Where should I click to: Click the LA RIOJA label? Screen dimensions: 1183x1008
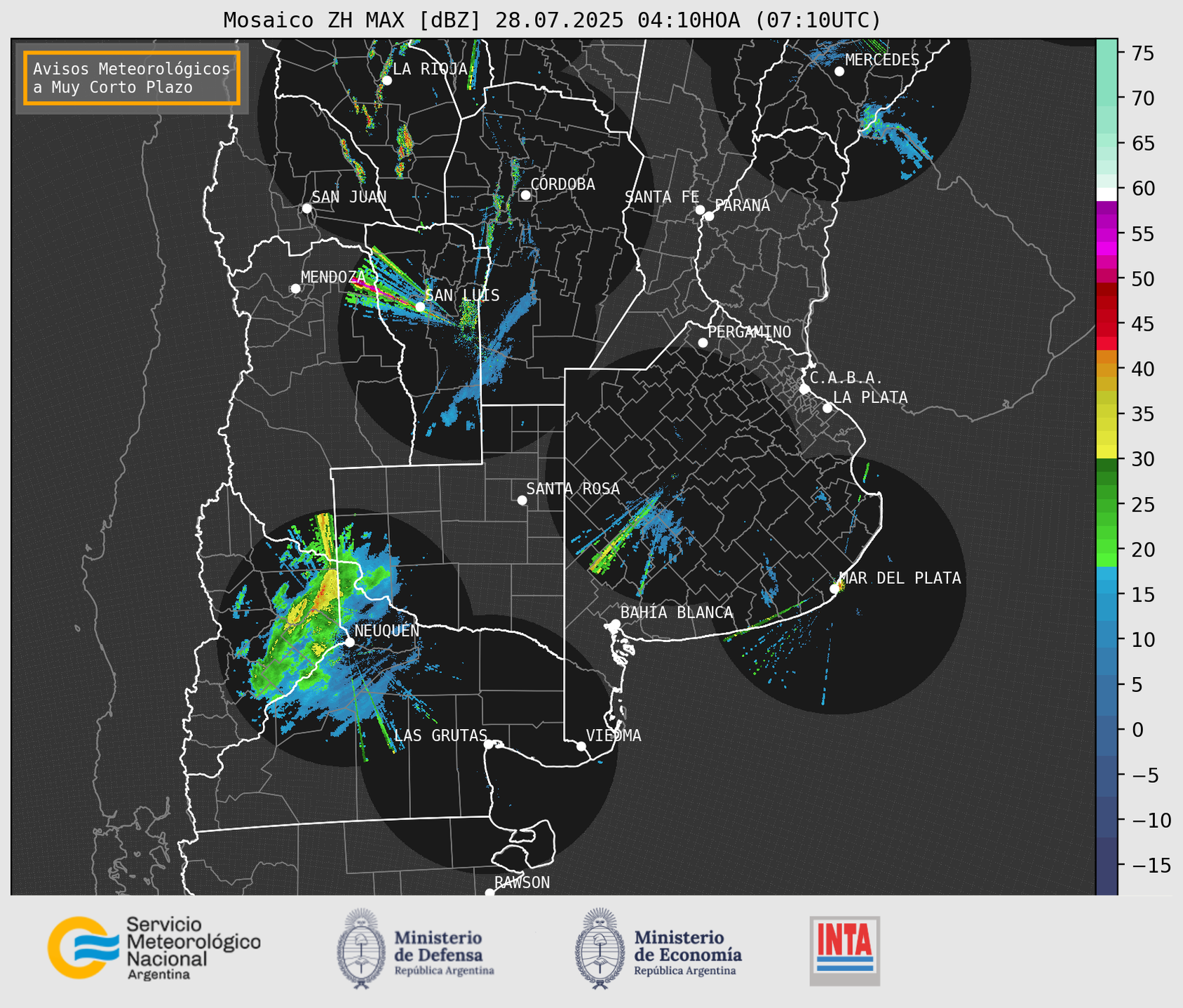[430, 69]
